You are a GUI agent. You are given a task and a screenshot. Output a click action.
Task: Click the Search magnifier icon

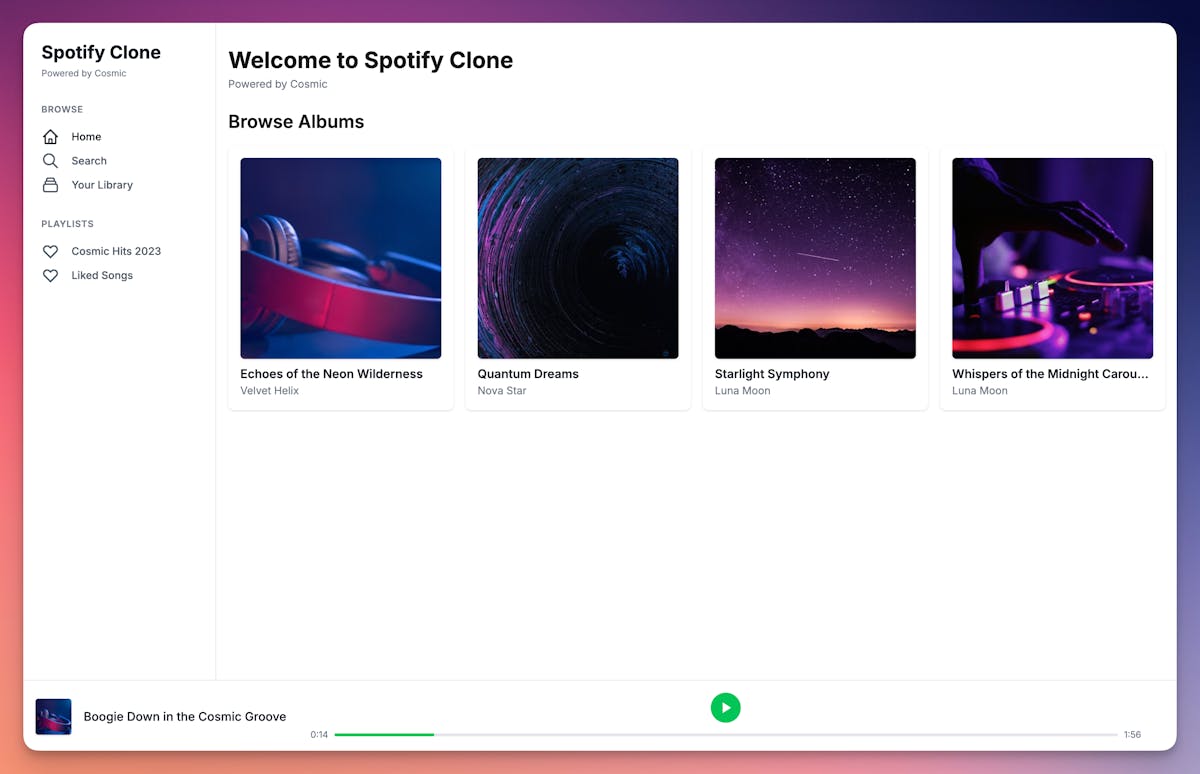click(51, 160)
